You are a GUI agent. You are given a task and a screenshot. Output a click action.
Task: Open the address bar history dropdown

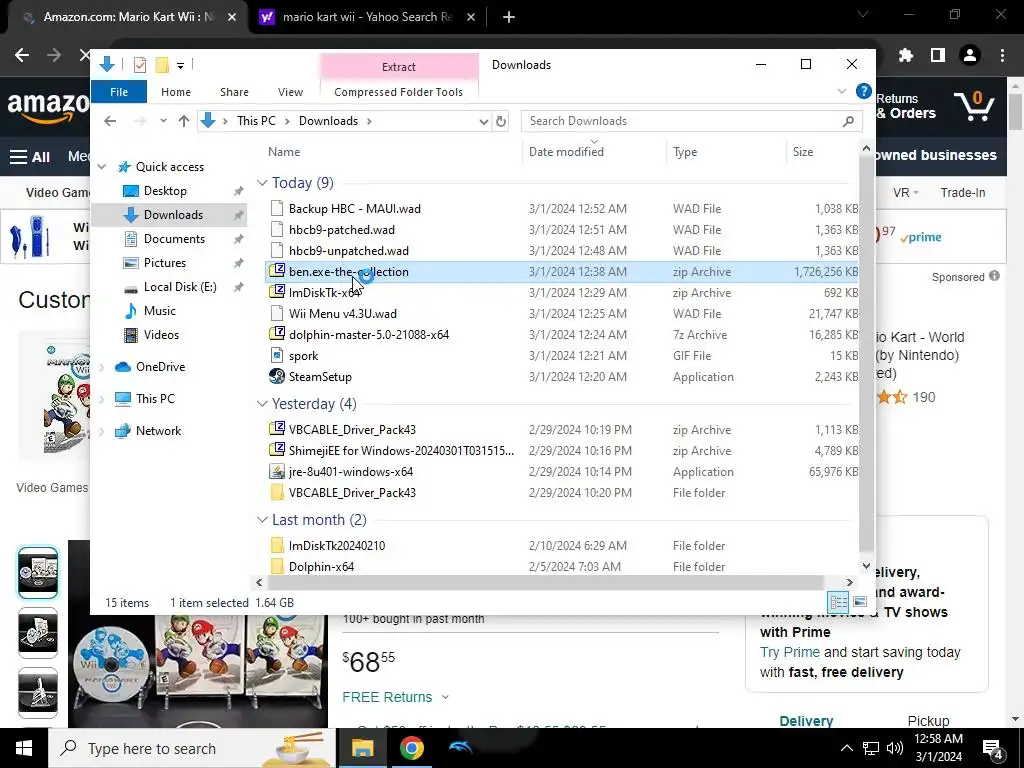(x=483, y=121)
